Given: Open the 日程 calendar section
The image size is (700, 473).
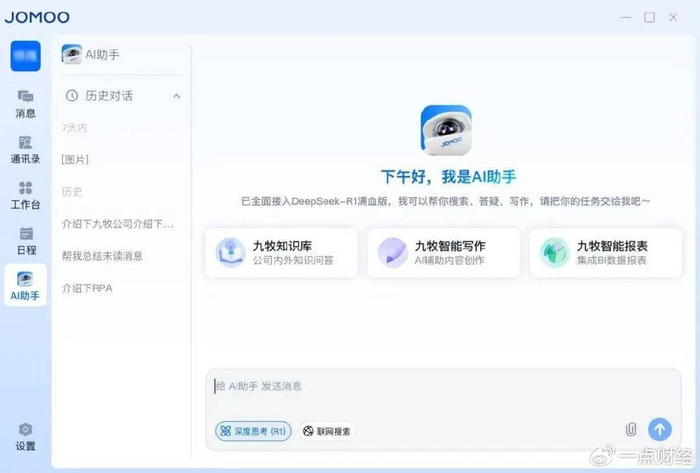Looking at the screenshot, I should [x=26, y=241].
